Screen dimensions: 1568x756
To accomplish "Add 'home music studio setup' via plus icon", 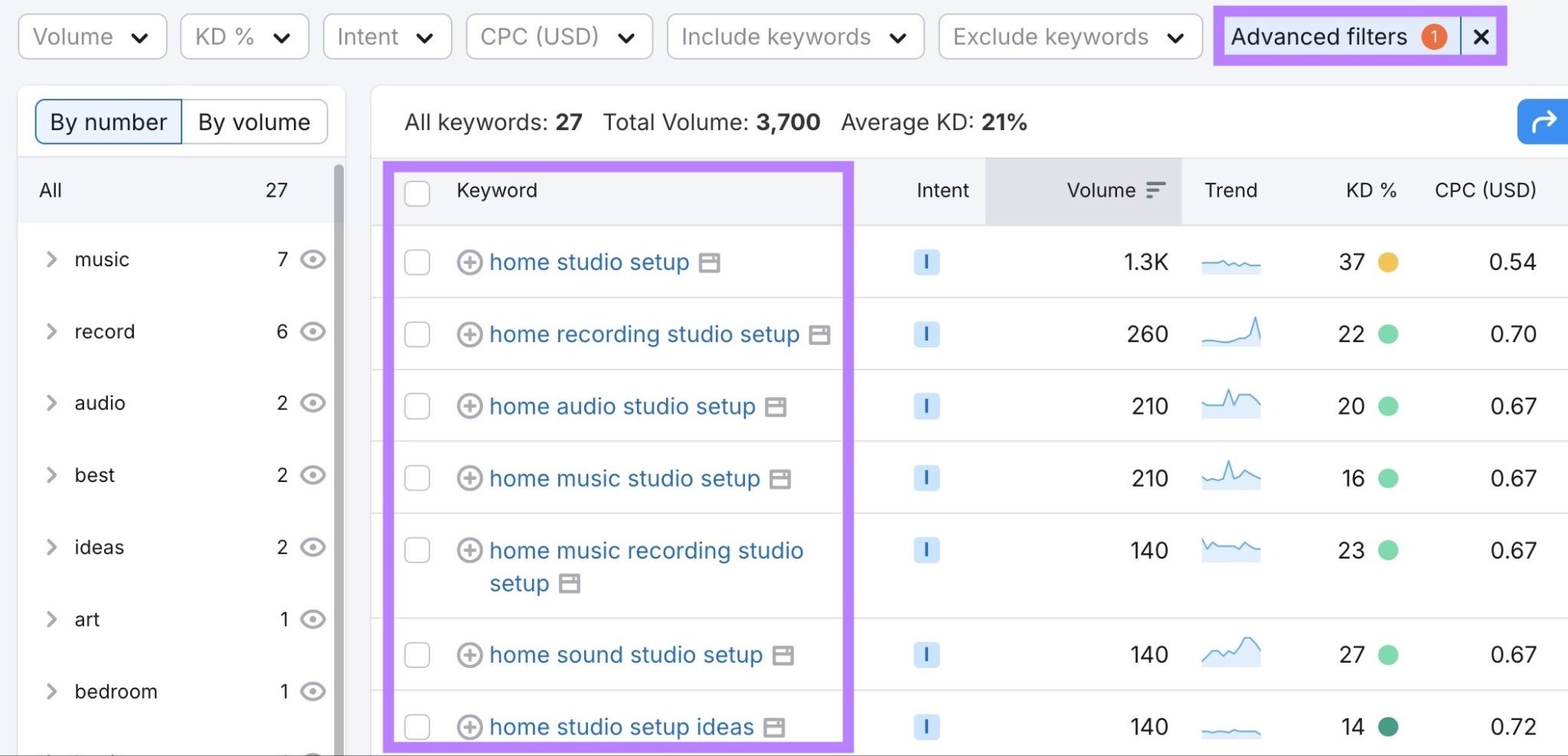I will 469,478.
